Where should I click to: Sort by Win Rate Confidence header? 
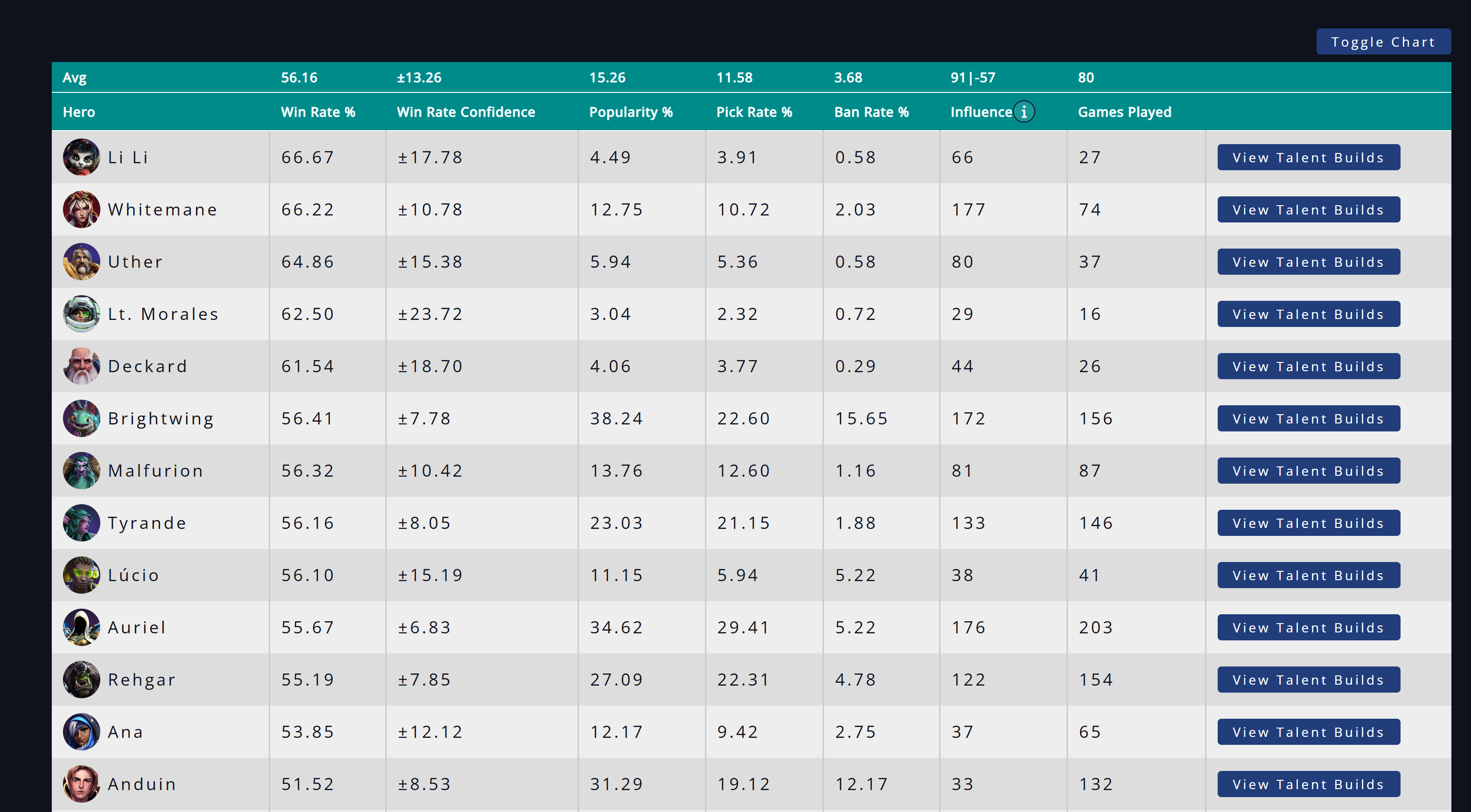(466, 112)
